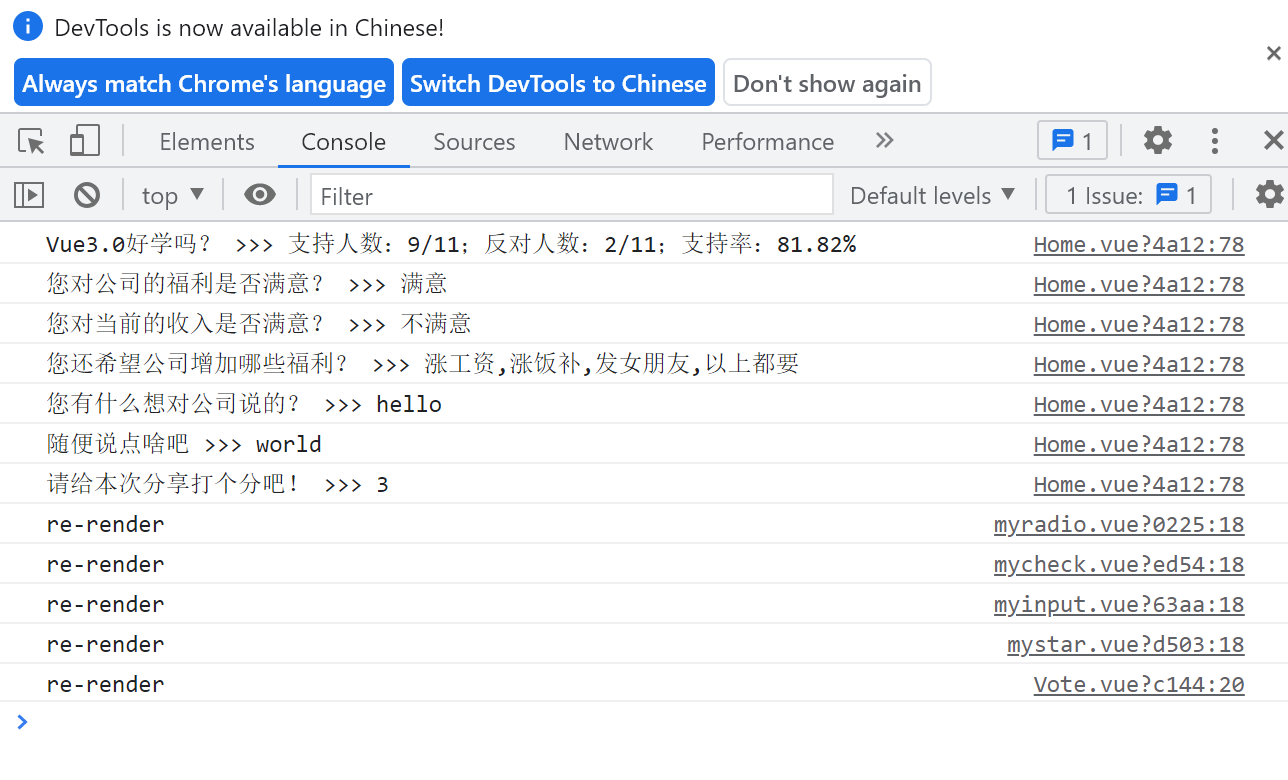The image size is (1288, 780).
Task: Click Don't show again
Action: click(827, 83)
